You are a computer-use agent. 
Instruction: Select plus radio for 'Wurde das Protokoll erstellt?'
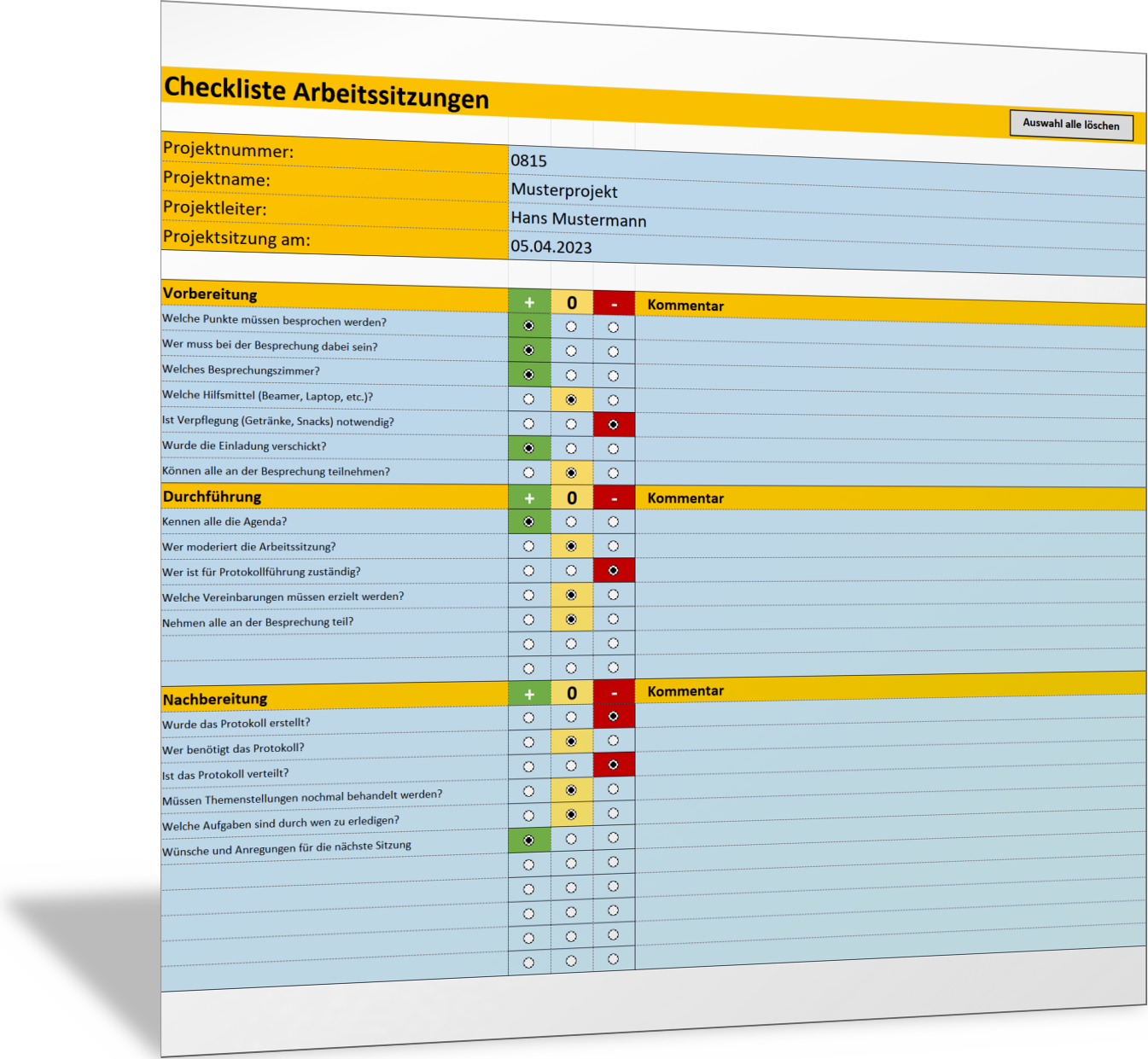(x=529, y=718)
